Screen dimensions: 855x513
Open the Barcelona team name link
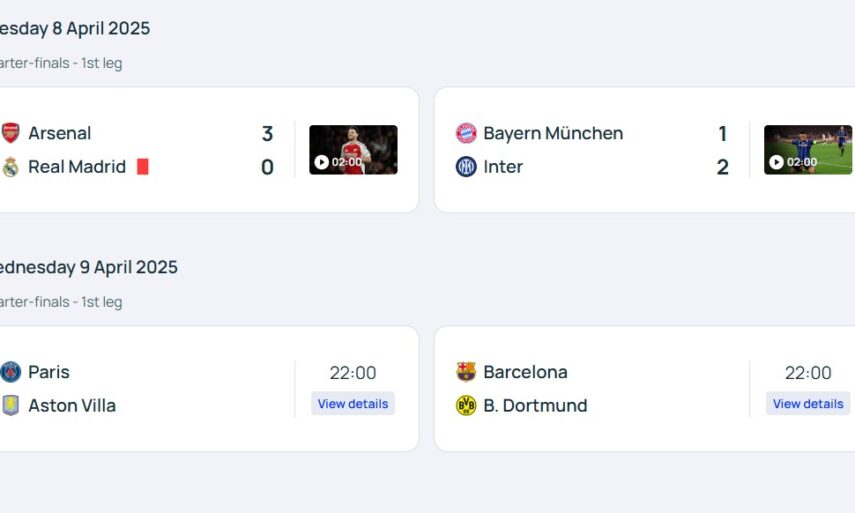pos(525,372)
